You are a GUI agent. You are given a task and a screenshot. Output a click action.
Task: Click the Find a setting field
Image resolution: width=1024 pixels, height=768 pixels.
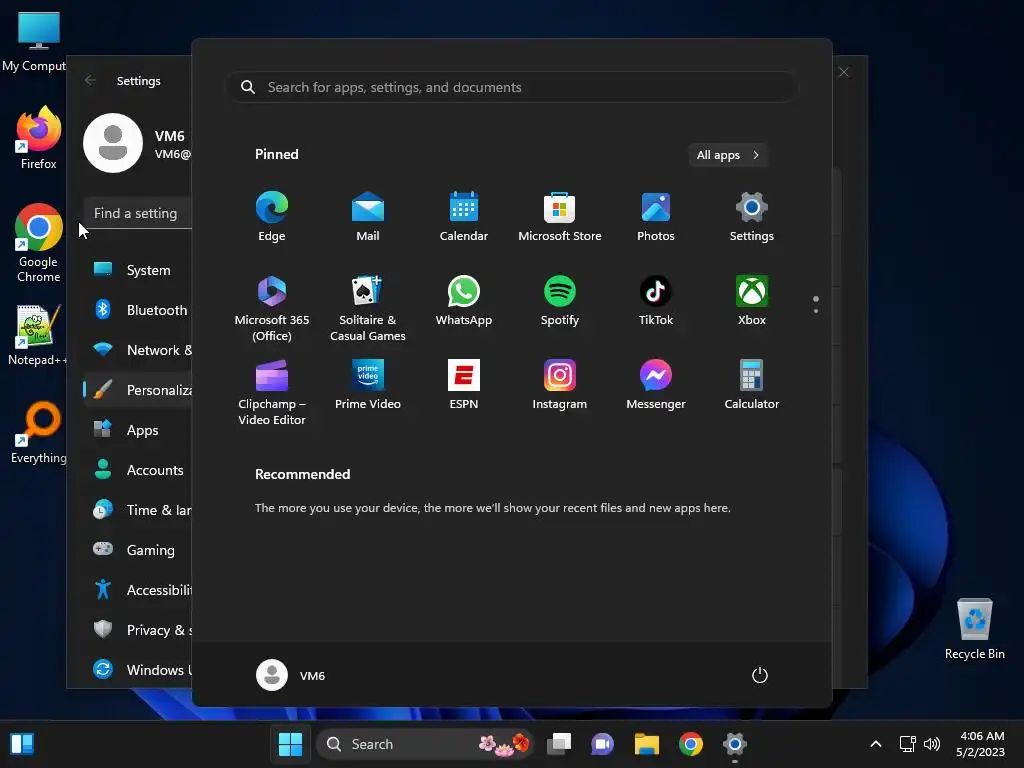pyautogui.click(x=138, y=213)
